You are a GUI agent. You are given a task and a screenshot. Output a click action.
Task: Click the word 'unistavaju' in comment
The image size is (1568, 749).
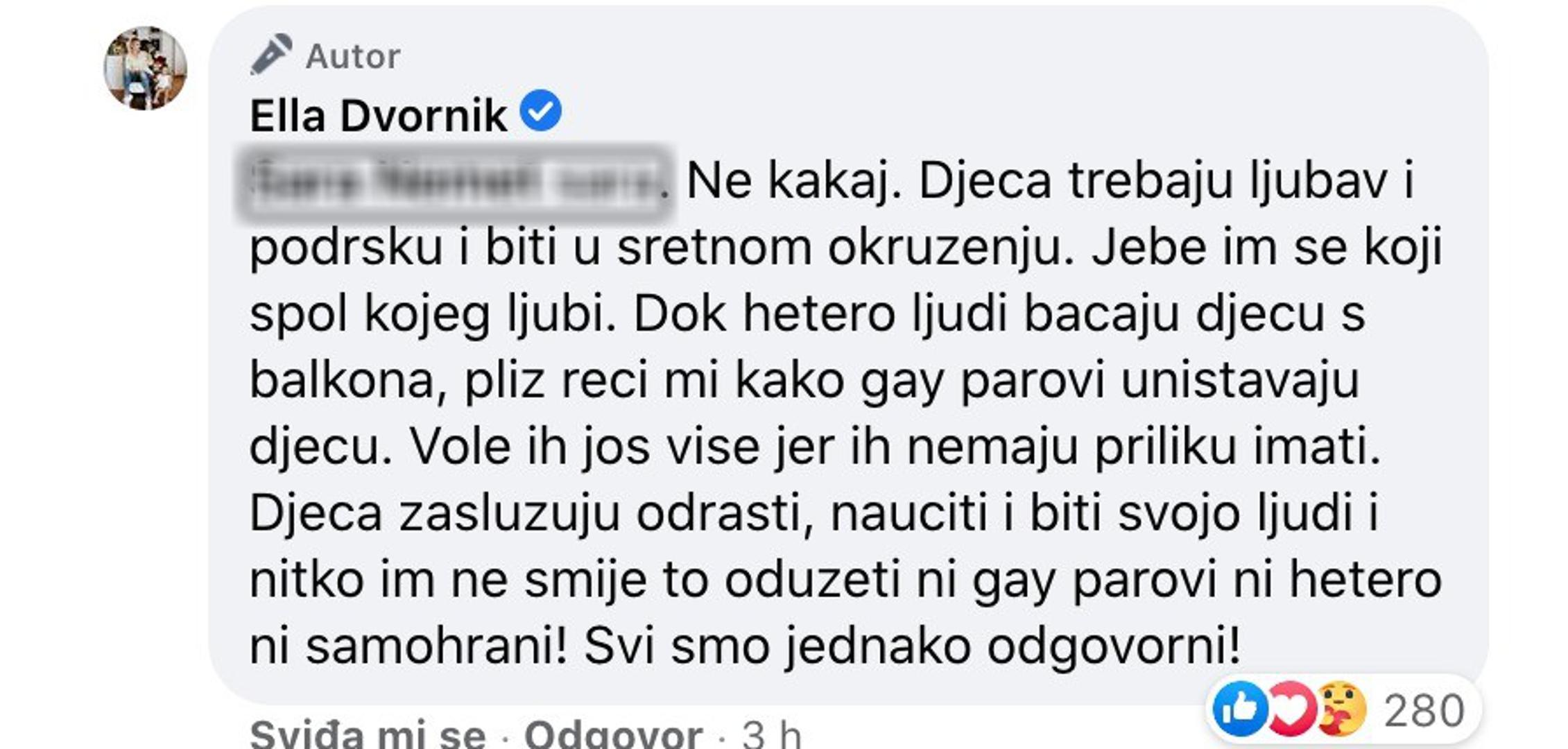[x=1239, y=381]
